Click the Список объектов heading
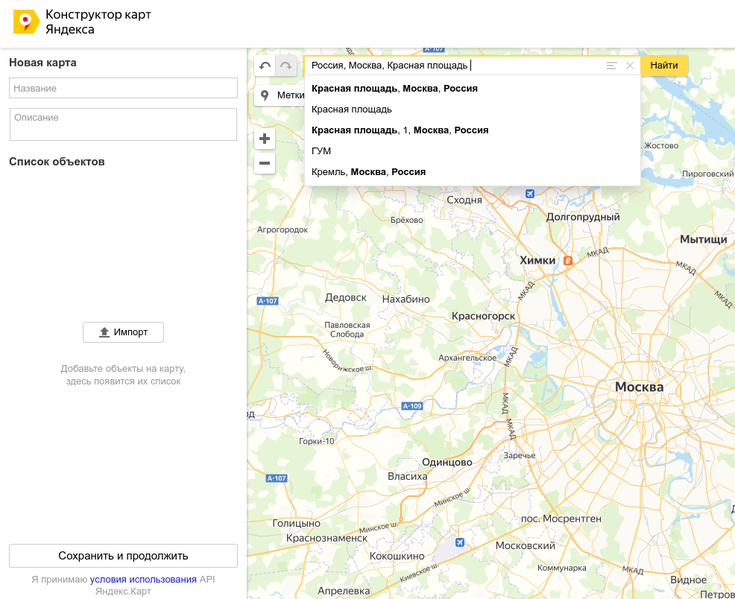735x599 pixels. tap(57, 162)
